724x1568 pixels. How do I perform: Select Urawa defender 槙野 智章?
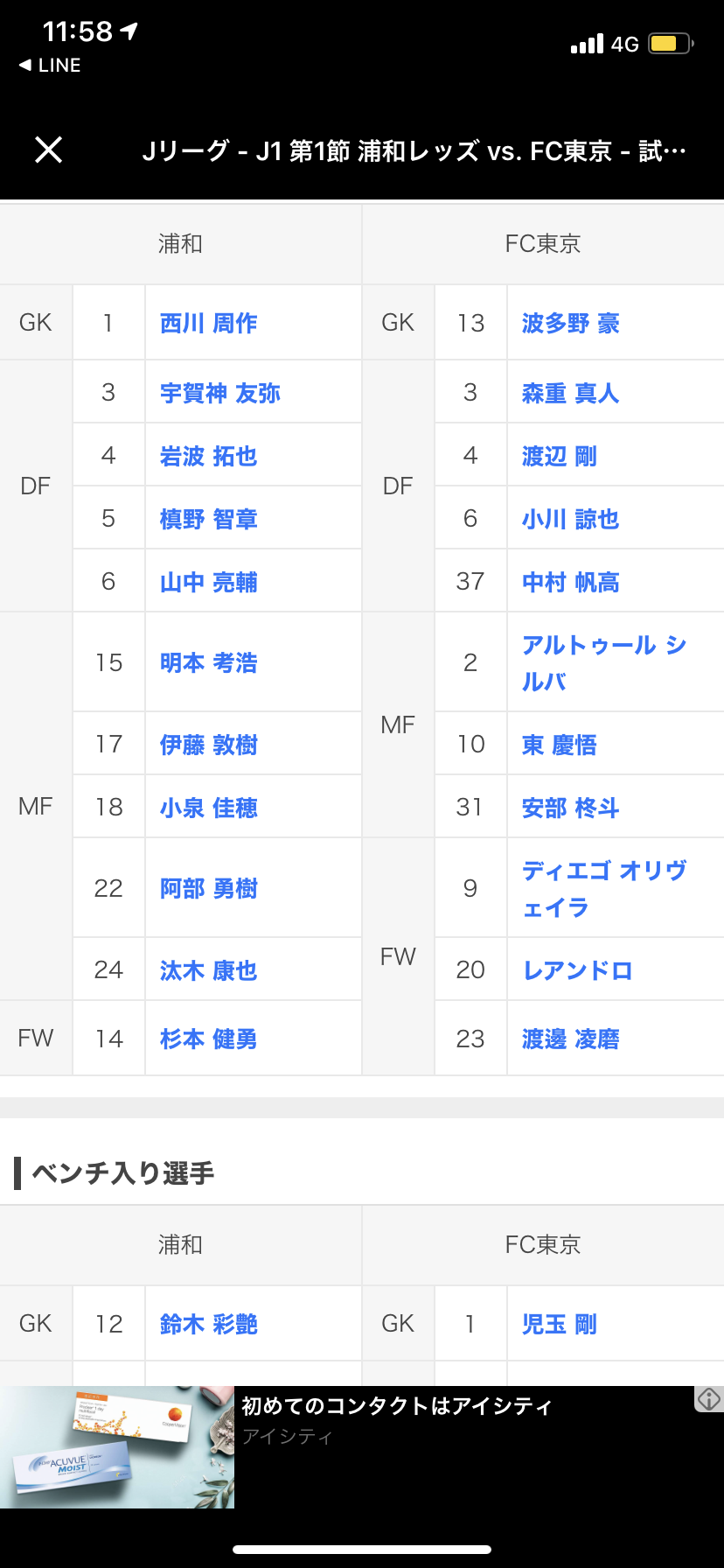(x=209, y=519)
